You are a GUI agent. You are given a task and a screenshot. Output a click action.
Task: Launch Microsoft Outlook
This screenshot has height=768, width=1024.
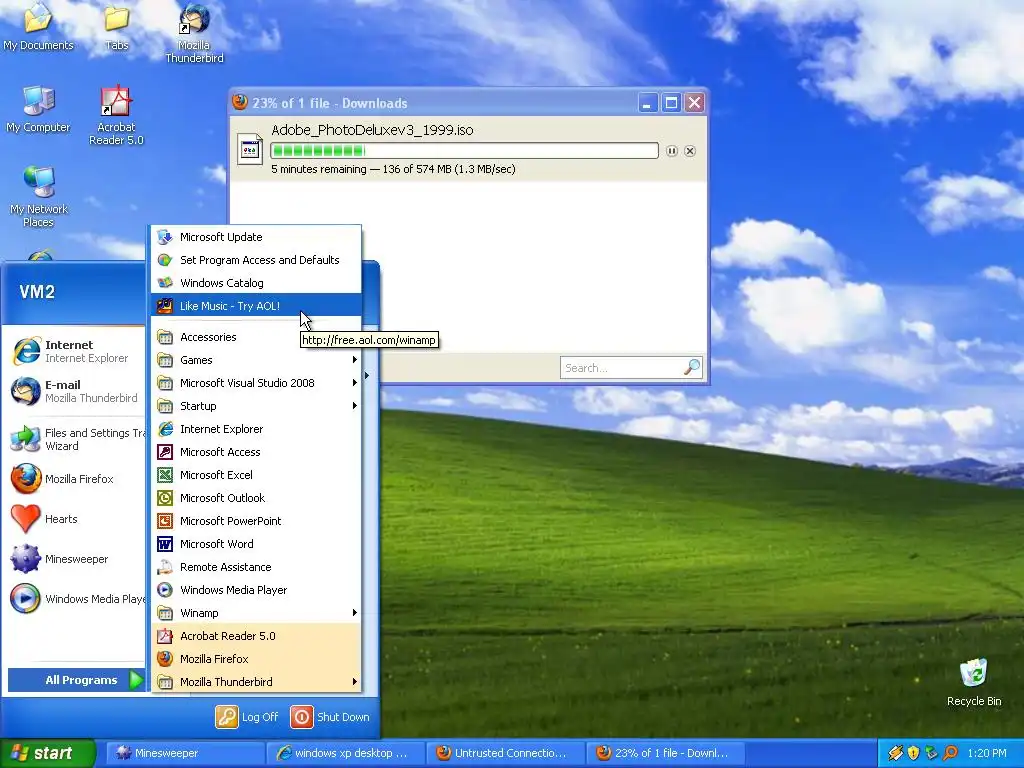[256, 498]
